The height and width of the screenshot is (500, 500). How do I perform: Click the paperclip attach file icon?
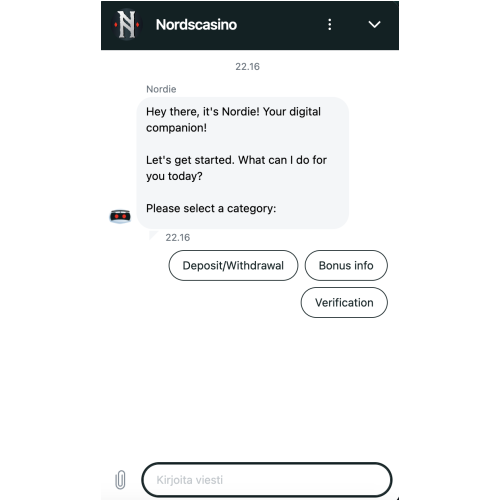tap(120, 480)
